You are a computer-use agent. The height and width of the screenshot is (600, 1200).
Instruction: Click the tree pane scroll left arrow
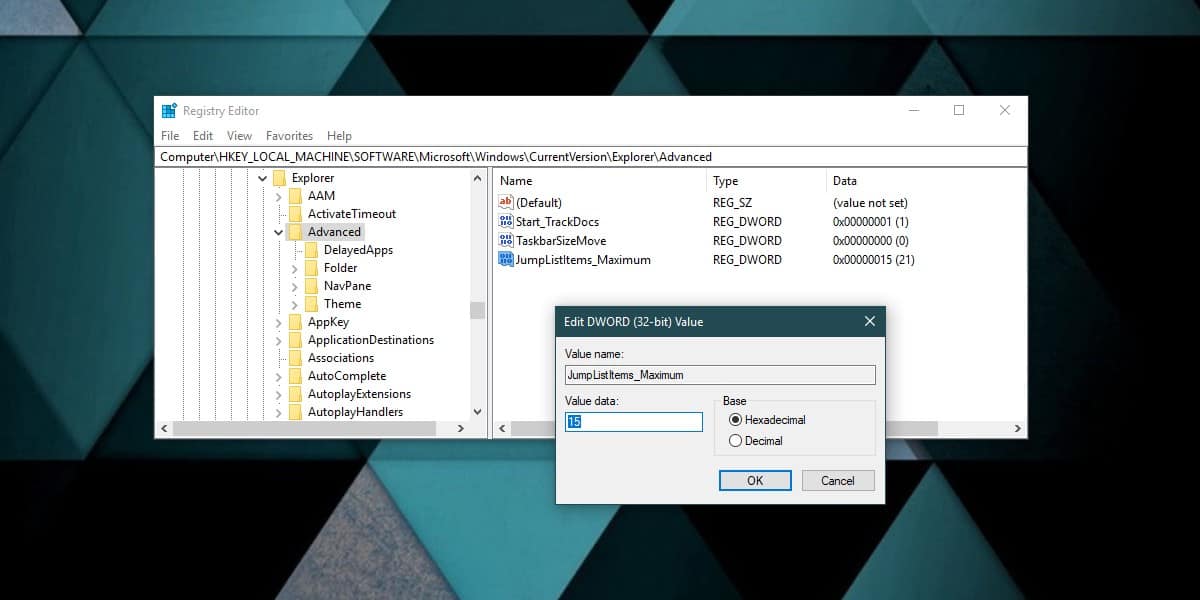pyautogui.click(x=164, y=428)
